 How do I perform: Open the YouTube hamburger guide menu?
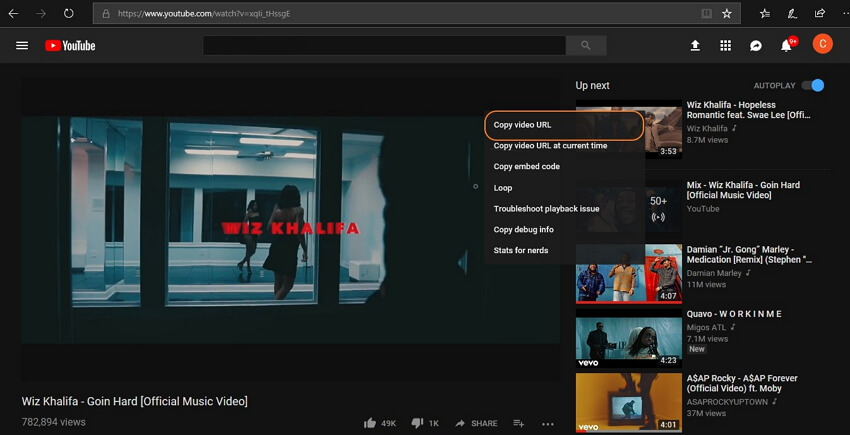[22, 46]
